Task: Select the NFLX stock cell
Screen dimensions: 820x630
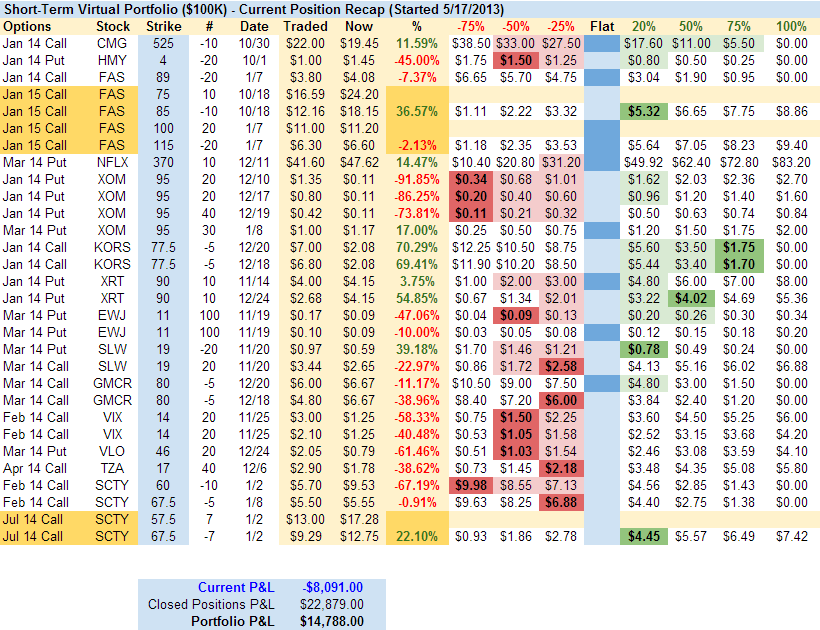Action: [x=113, y=162]
